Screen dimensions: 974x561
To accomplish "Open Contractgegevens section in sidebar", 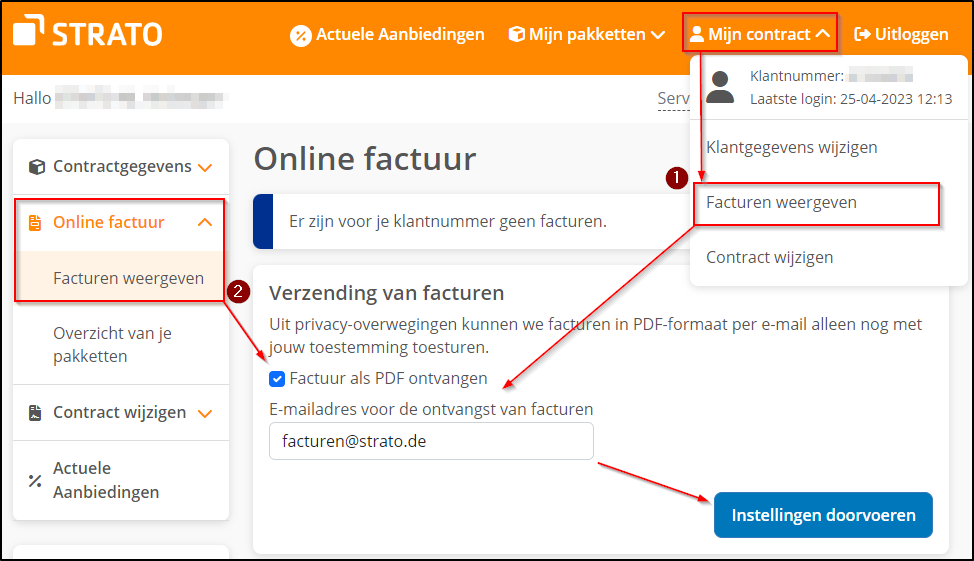I will [x=121, y=166].
